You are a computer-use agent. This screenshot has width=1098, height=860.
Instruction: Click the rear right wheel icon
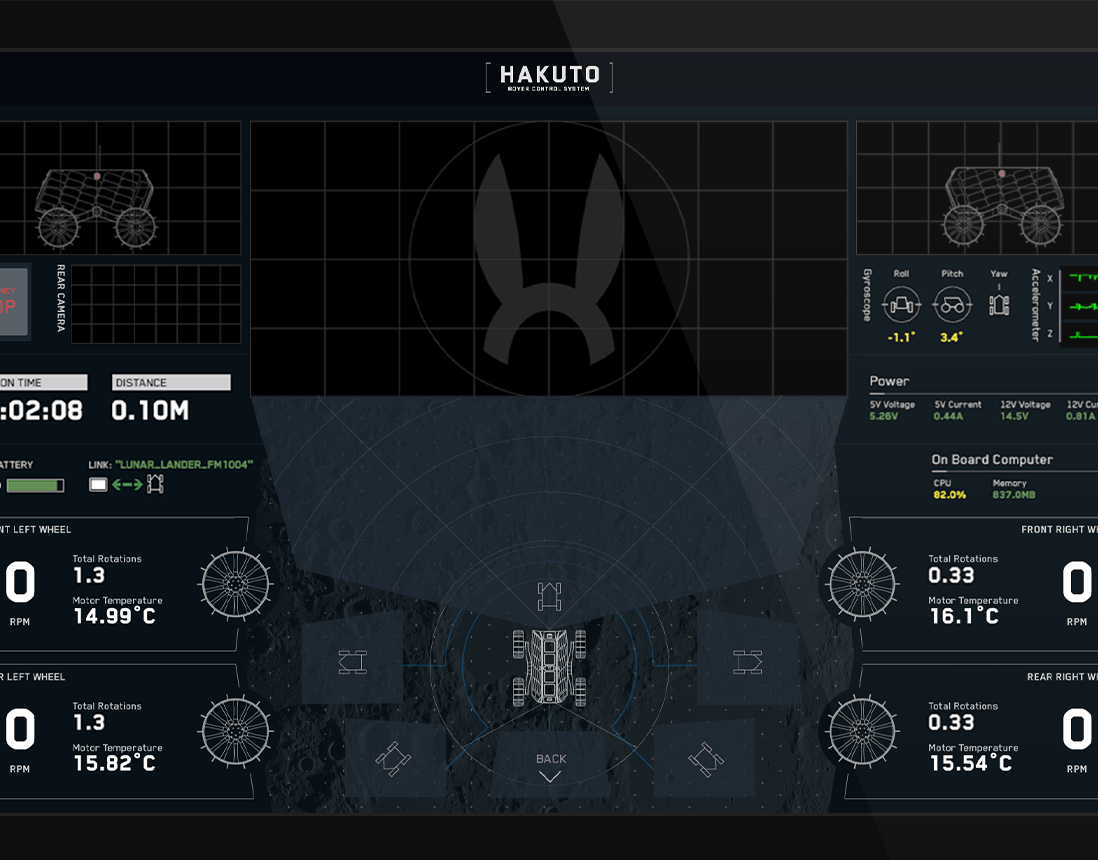(x=862, y=731)
